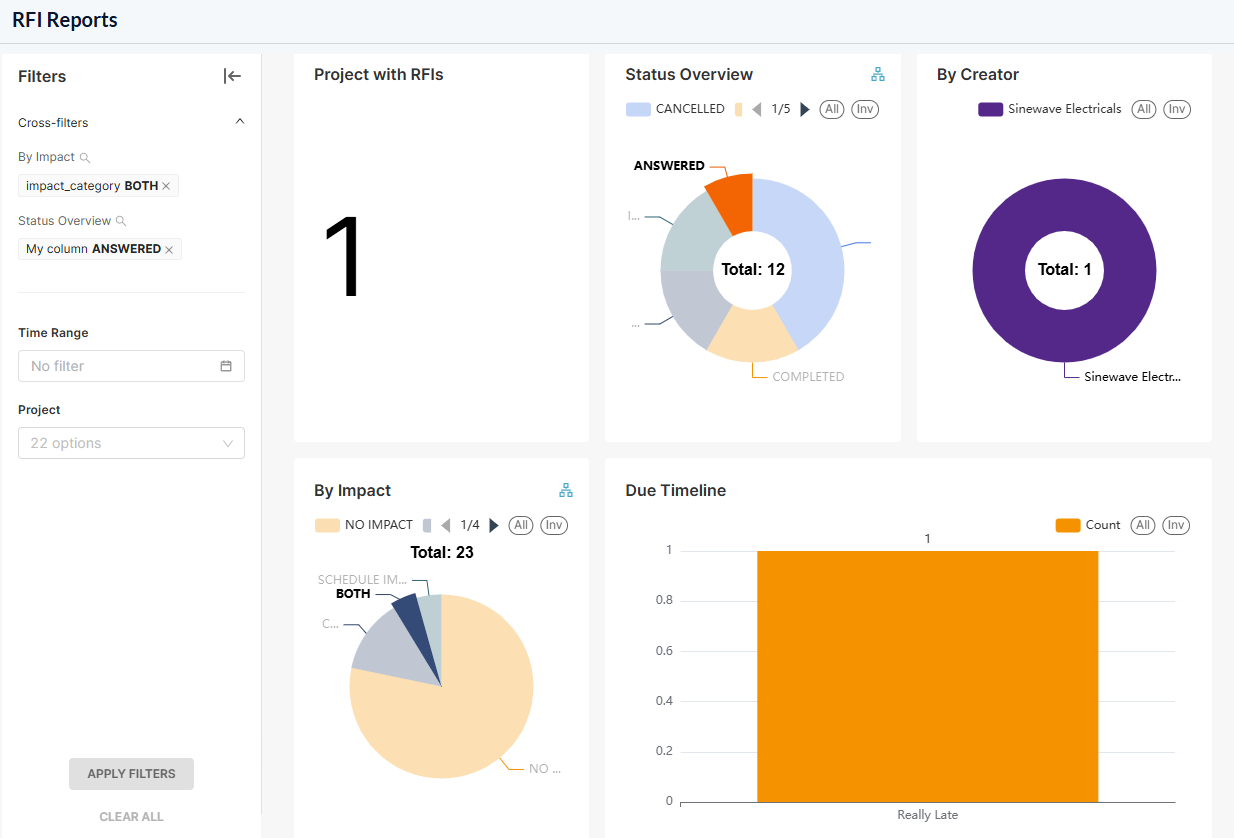Viewport: 1234px width, 838px height.
Task: Click the APPLY FILTERS button
Action: click(x=131, y=774)
